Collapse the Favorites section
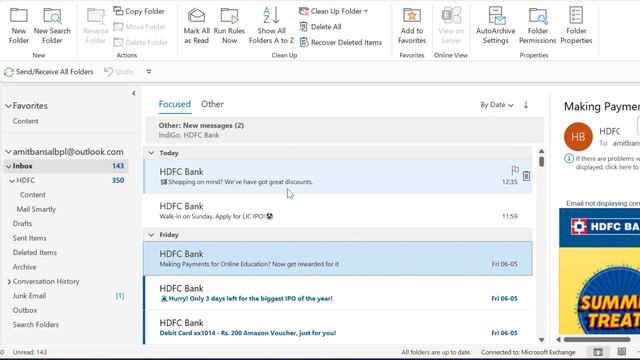 (x=8, y=106)
